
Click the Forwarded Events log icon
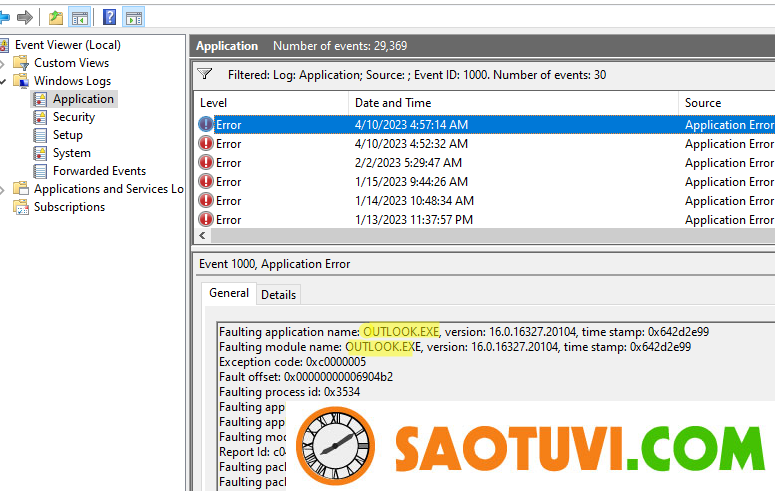[x=40, y=171]
